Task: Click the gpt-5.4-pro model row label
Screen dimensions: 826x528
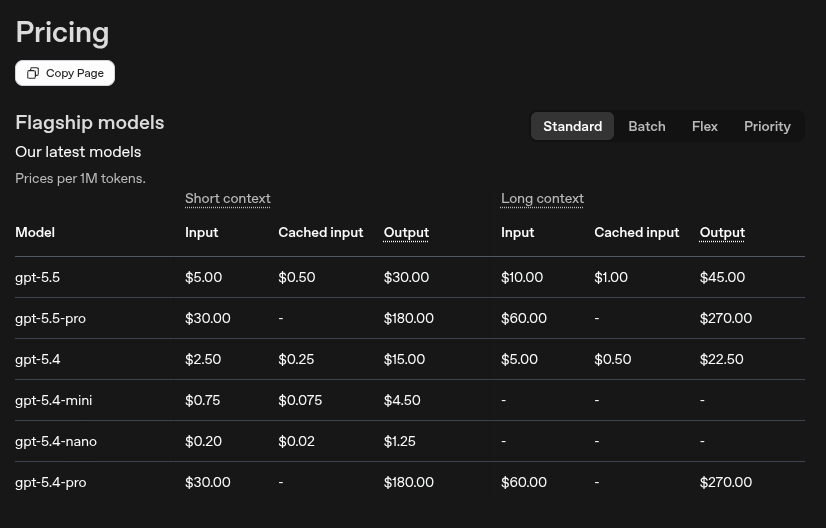Action: coord(51,483)
